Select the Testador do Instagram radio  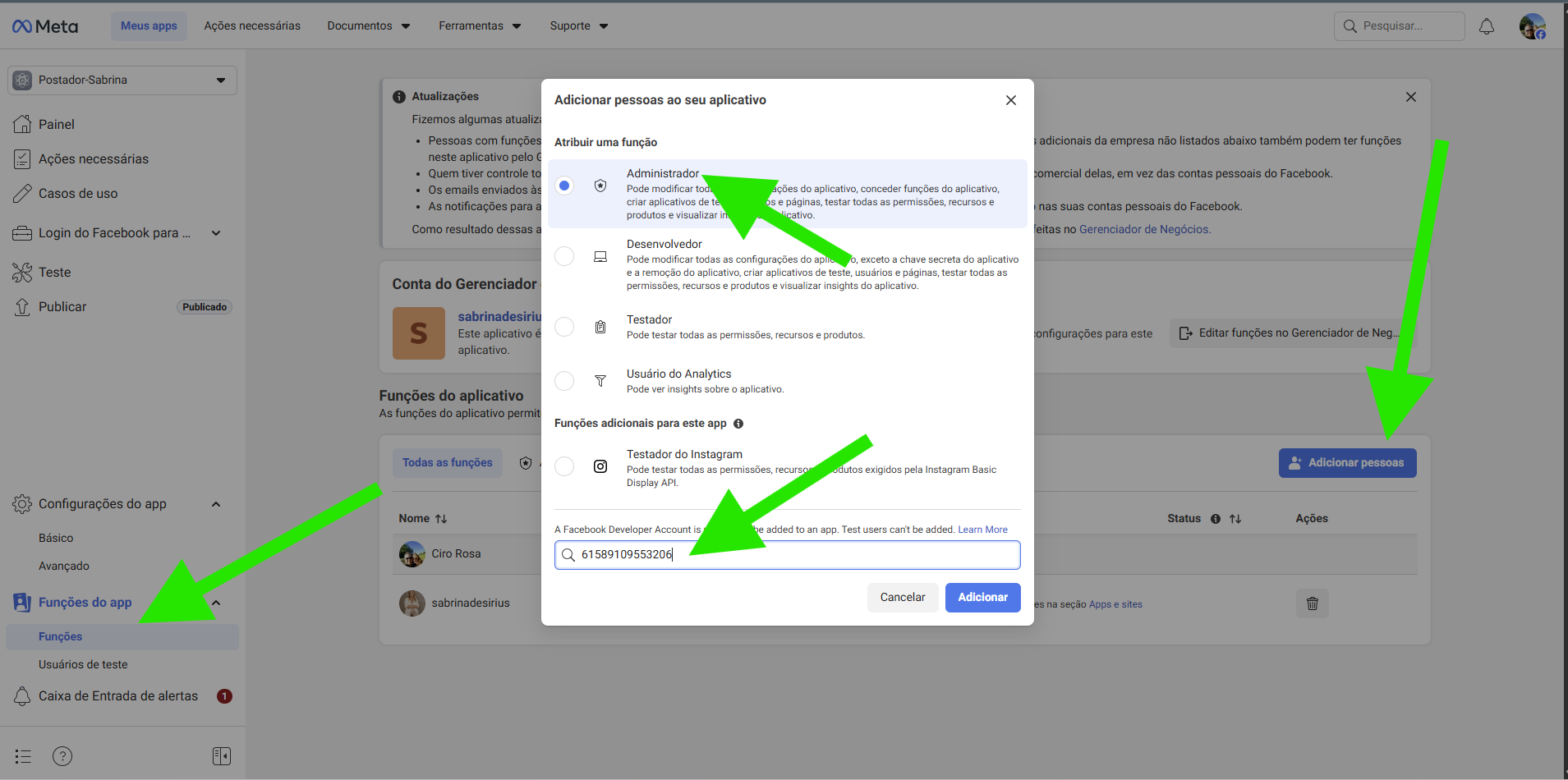click(x=564, y=466)
